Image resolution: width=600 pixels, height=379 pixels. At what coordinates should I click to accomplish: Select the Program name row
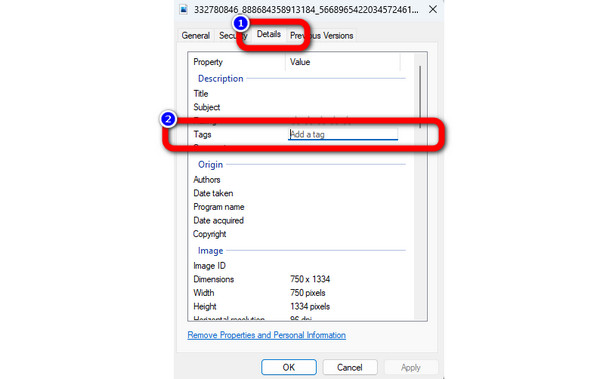300,207
